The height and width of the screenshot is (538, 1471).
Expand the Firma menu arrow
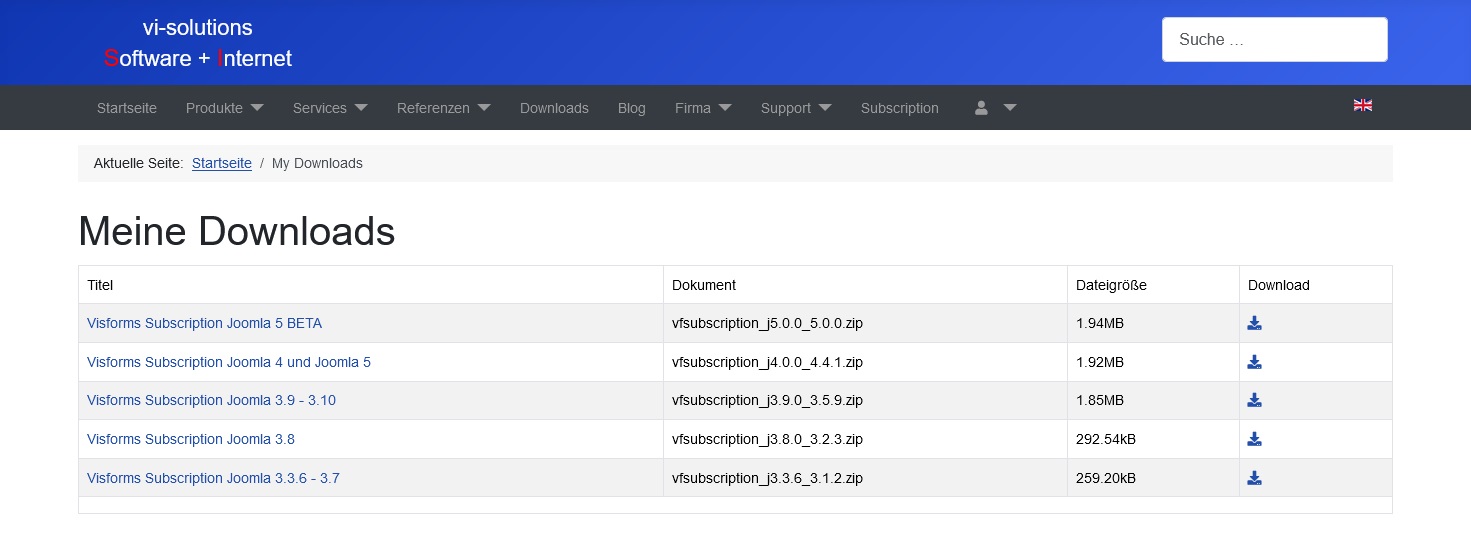point(725,108)
